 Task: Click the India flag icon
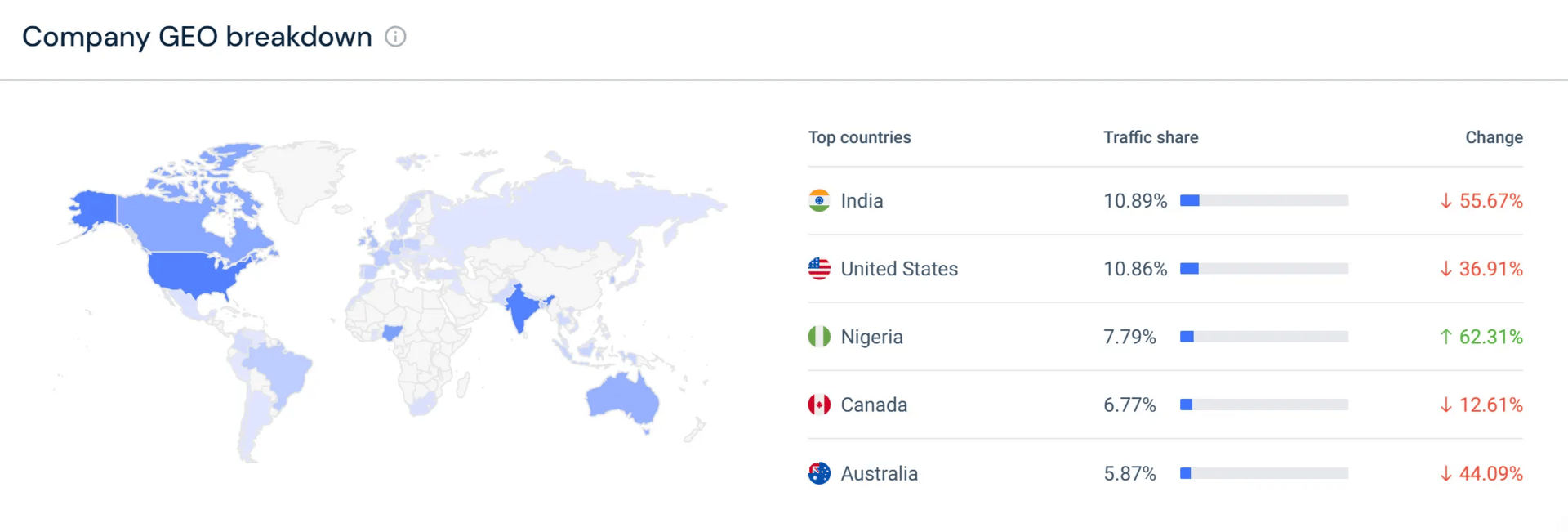819,201
